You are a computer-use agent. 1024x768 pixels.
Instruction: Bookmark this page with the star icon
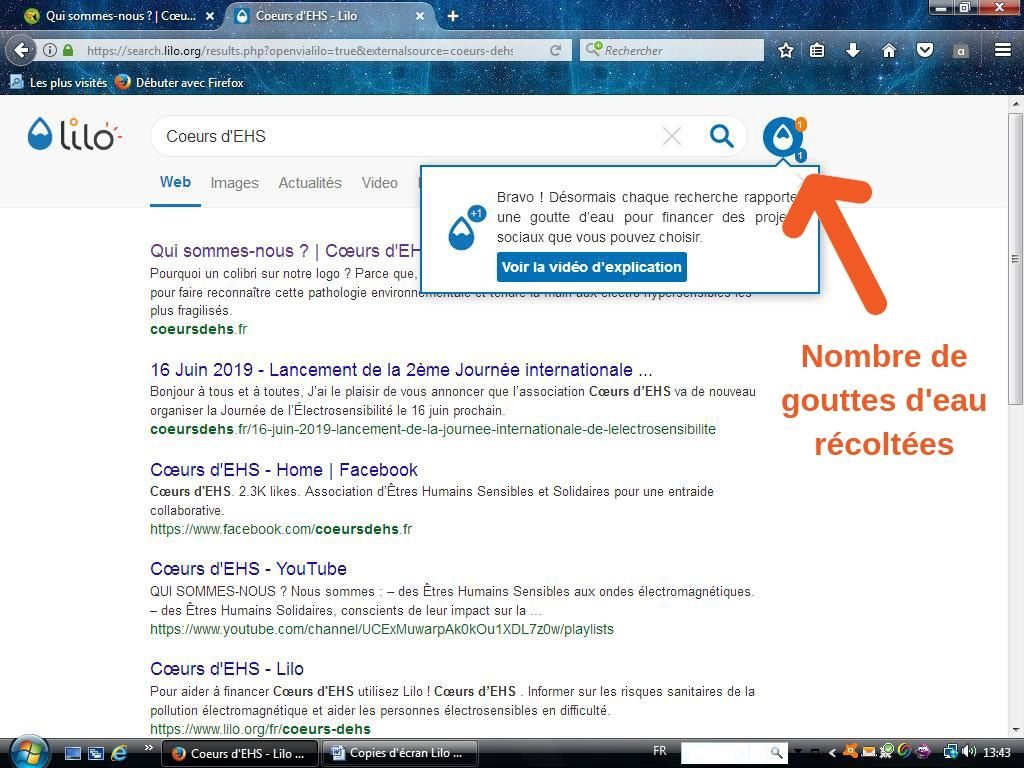786,50
